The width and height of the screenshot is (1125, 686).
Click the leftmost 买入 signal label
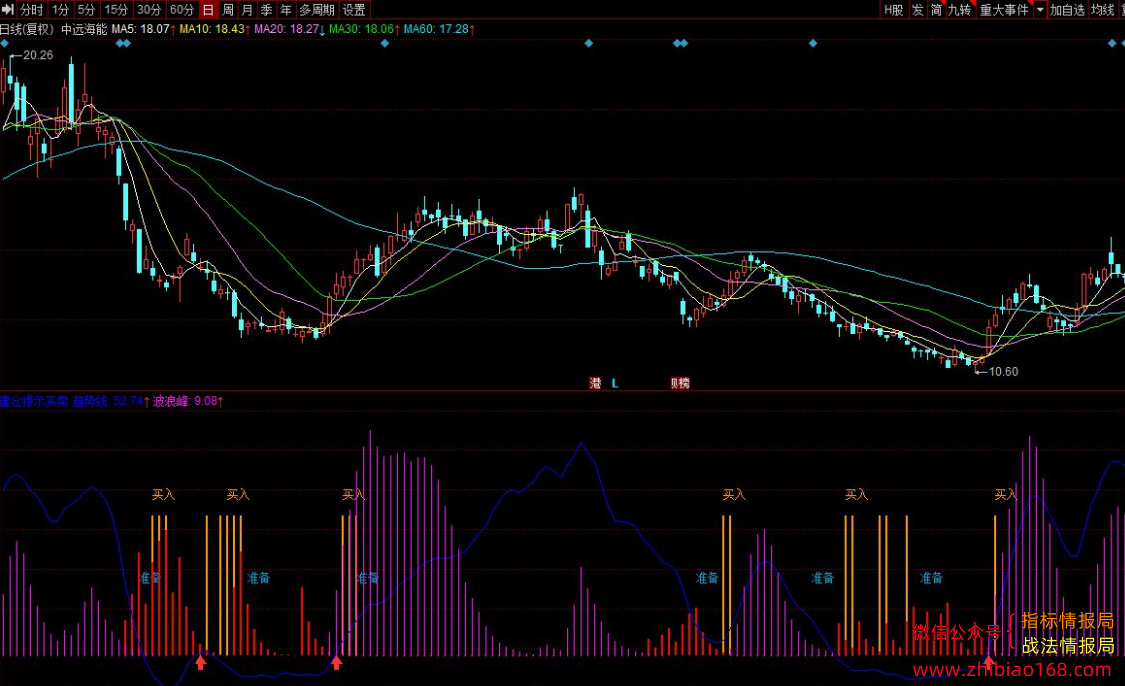click(163, 494)
